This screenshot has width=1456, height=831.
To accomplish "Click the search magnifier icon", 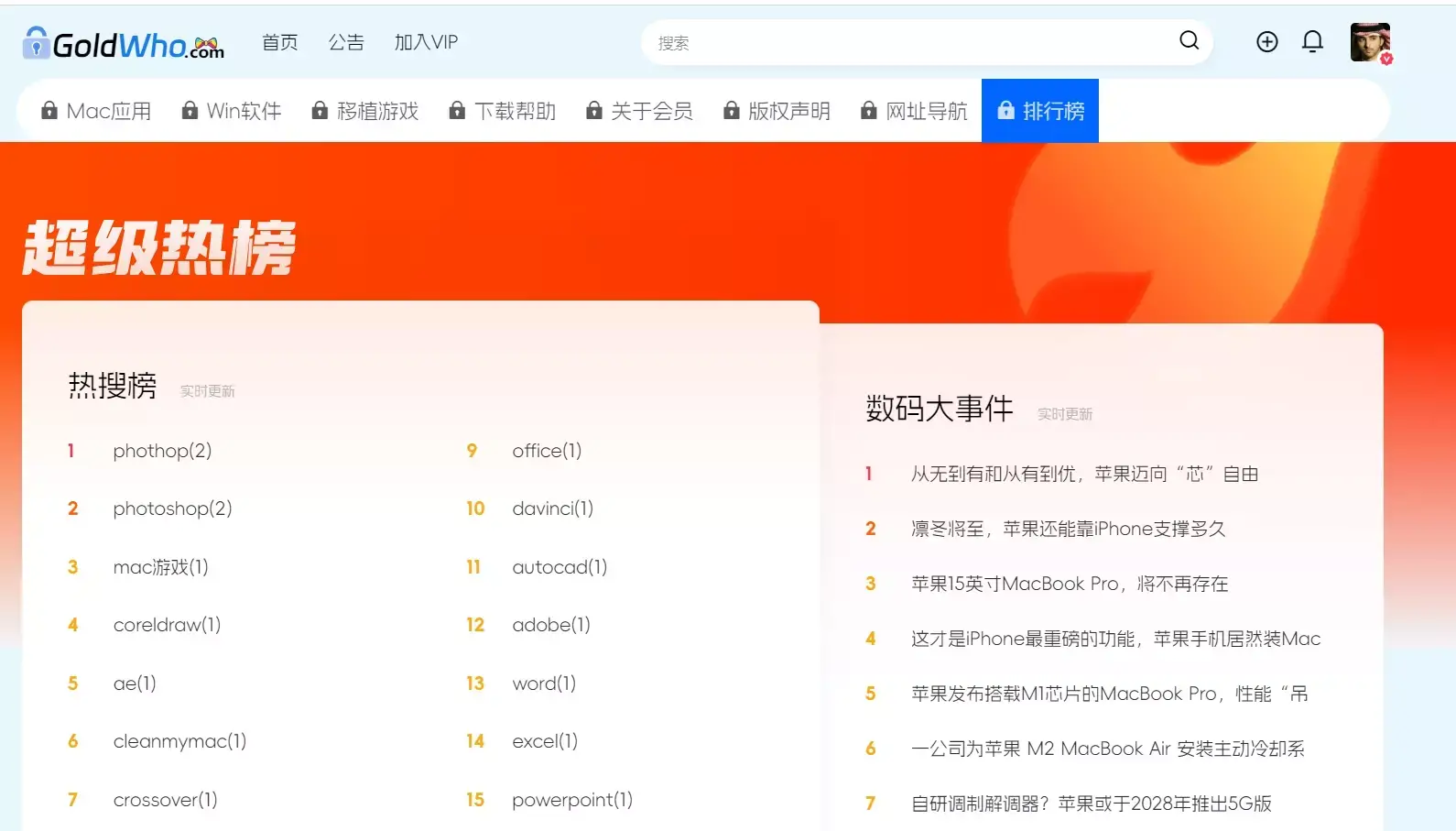I will pyautogui.click(x=1189, y=41).
